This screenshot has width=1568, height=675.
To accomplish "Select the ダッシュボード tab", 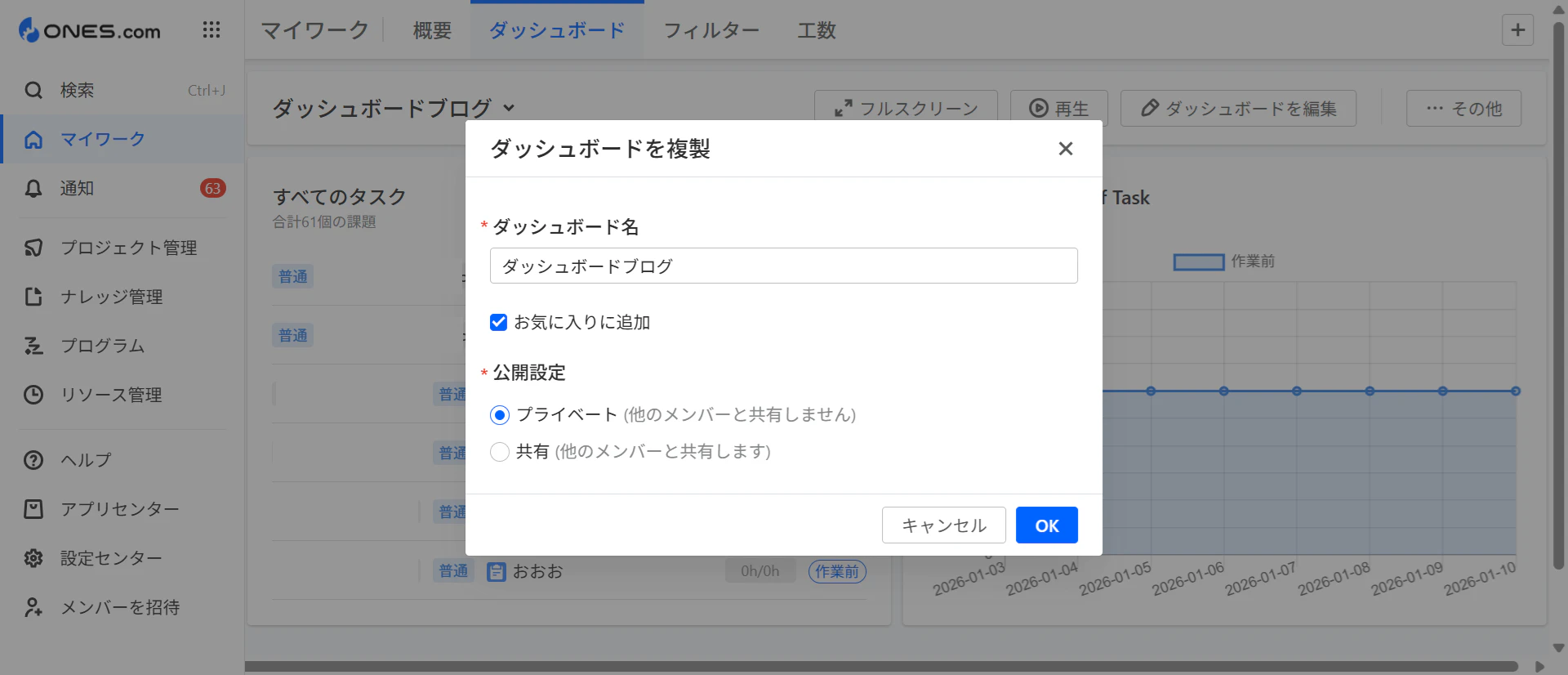I will tap(557, 30).
